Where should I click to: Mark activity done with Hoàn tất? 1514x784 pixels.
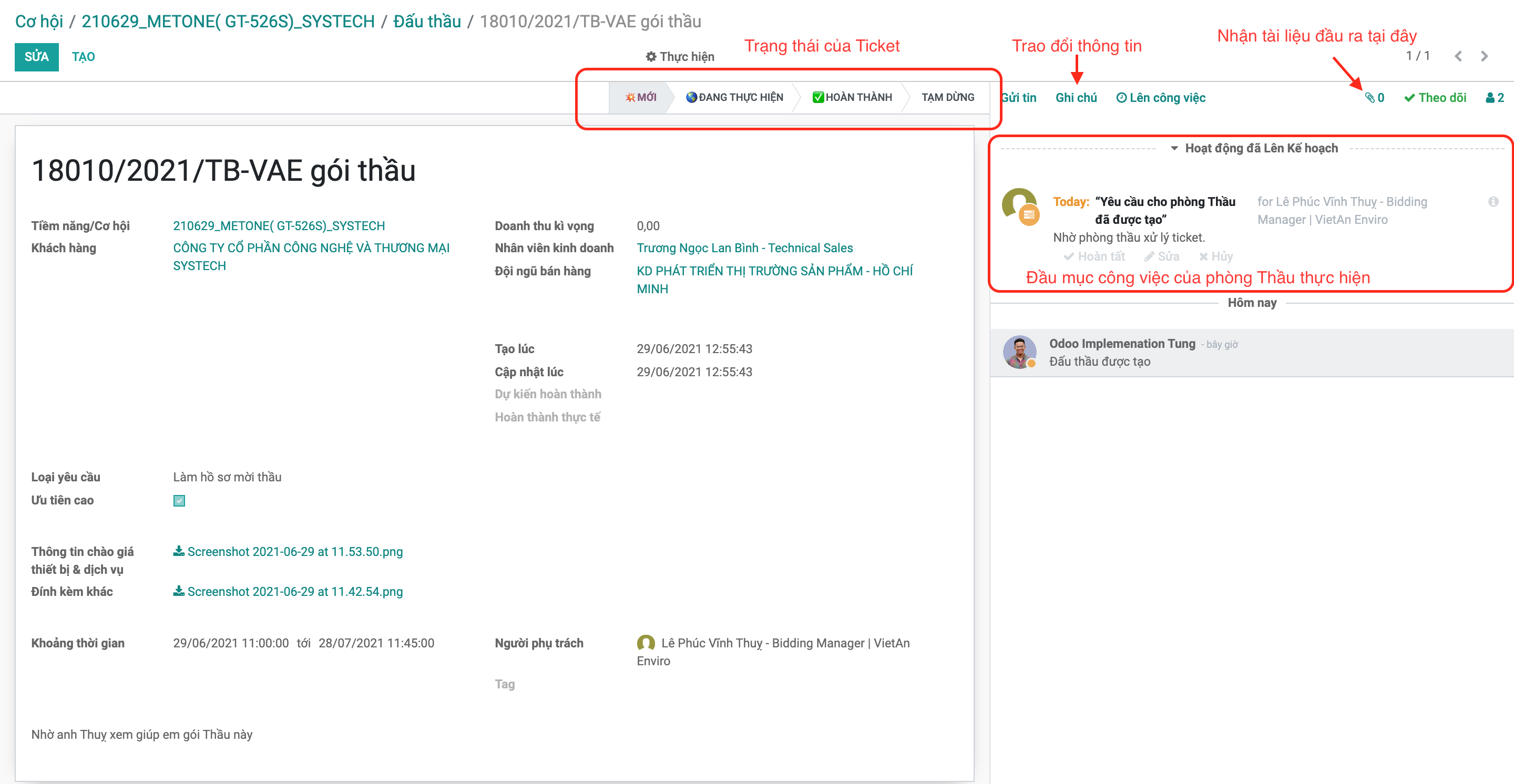pyautogui.click(x=1094, y=256)
